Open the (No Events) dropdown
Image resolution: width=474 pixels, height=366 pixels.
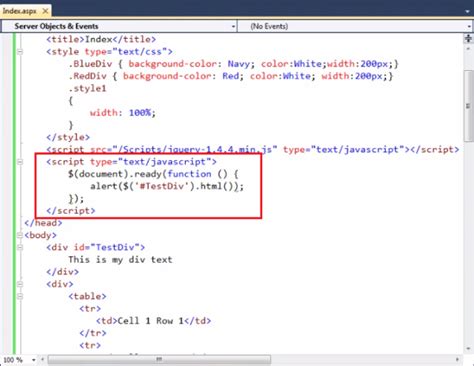(x=356, y=26)
